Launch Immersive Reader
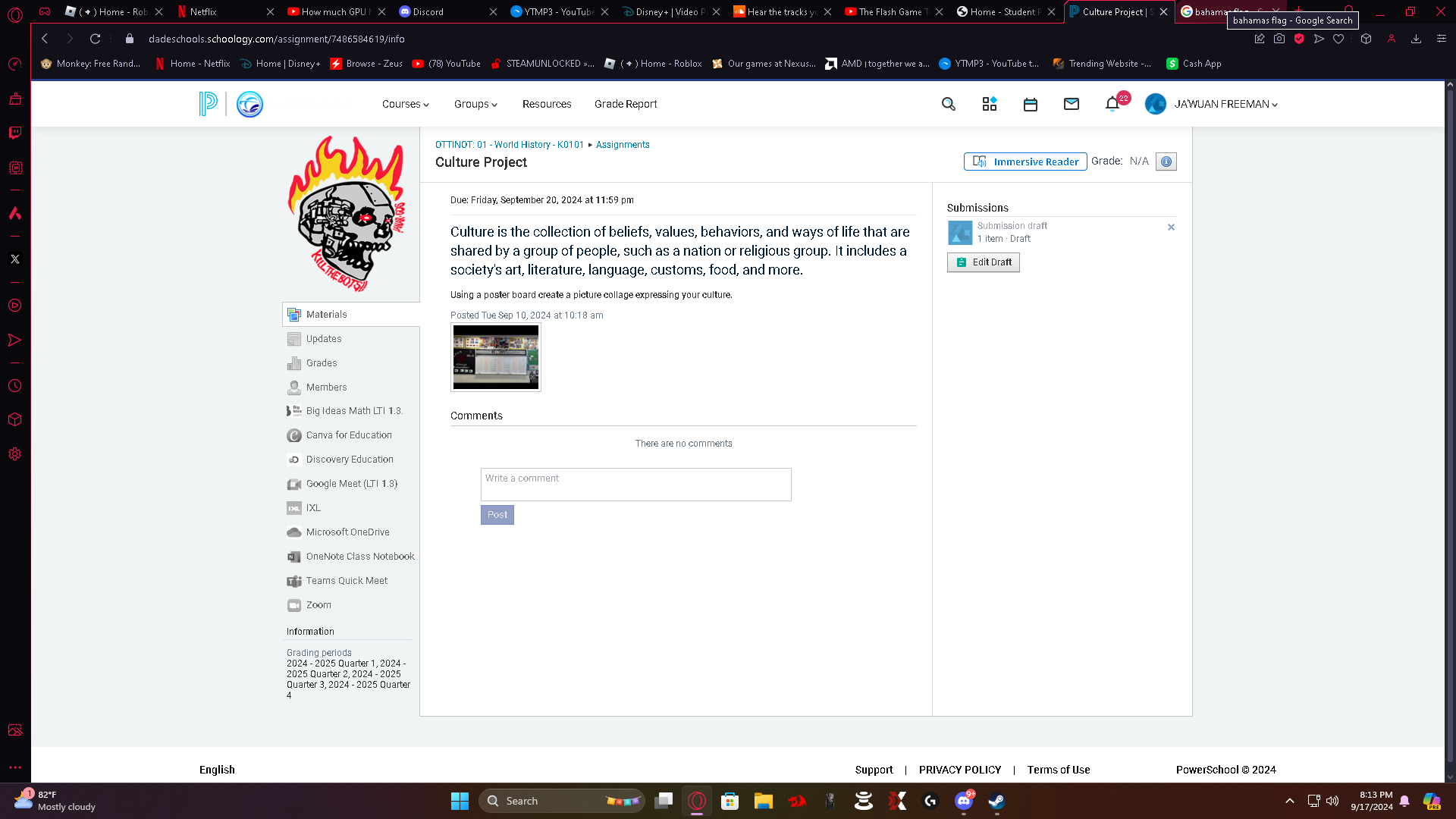The image size is (1456, 819). click(1025, 162)
